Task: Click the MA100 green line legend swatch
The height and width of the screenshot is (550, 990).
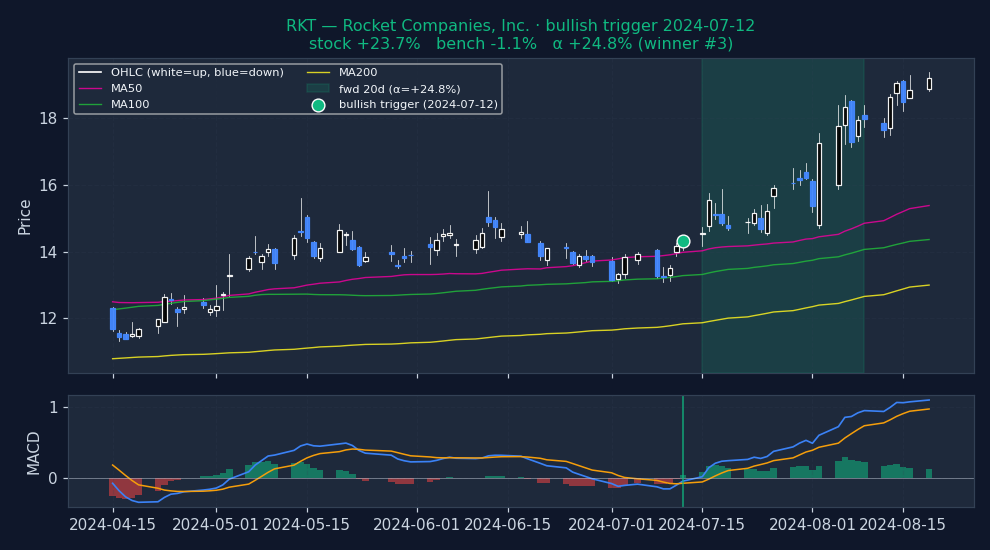Action: (x=90, y=105)
